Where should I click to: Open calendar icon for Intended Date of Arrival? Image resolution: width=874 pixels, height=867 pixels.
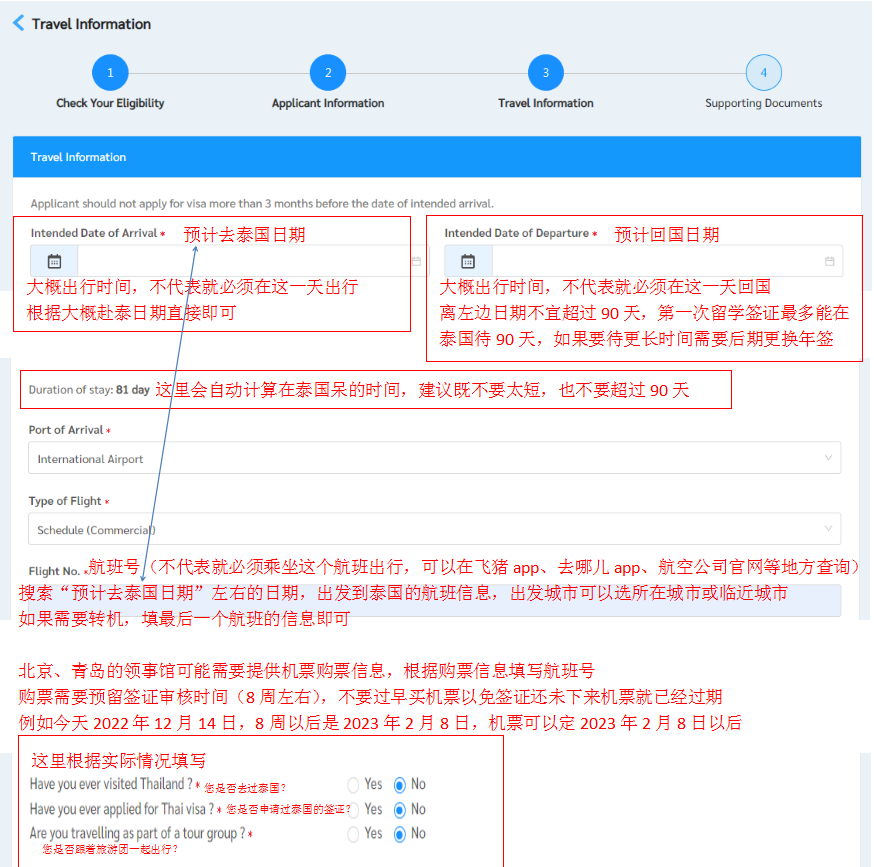pos(55,261)
